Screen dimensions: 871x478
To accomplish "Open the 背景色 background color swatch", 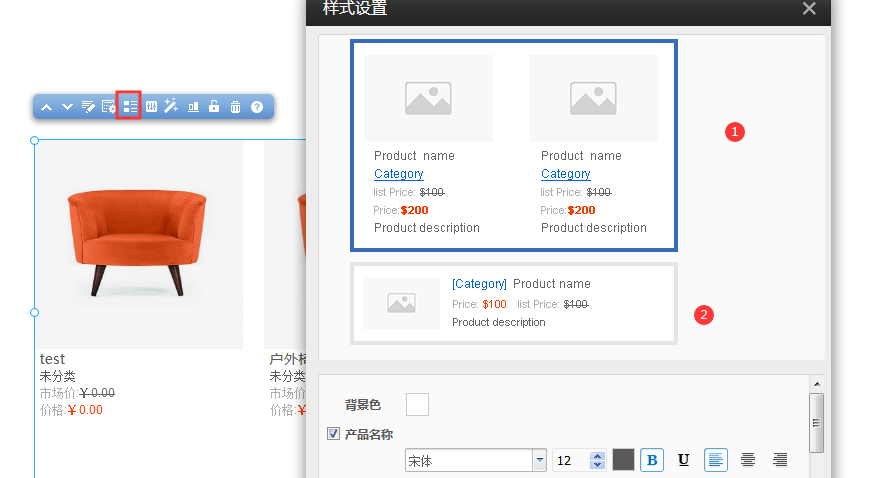I will (x=417, y=404).
